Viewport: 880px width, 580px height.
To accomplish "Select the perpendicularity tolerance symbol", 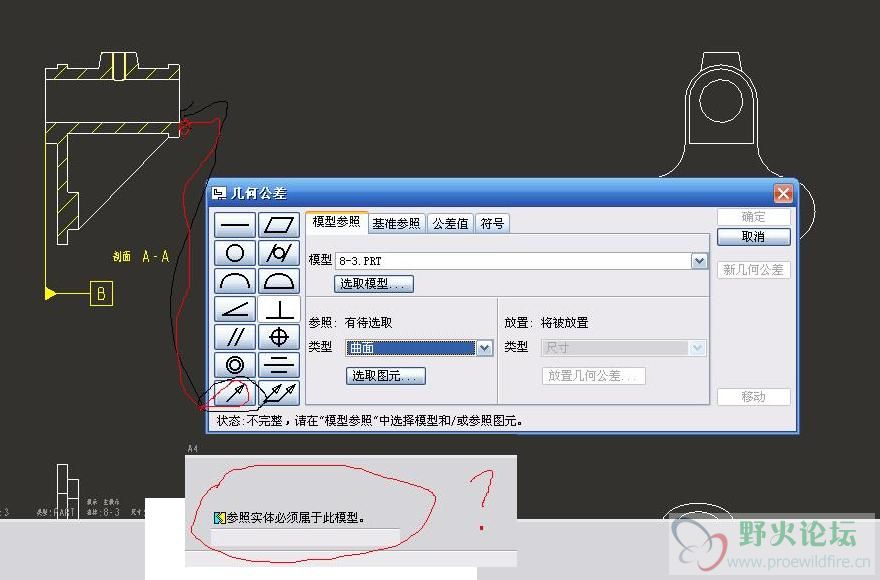I will coord(279,309).
